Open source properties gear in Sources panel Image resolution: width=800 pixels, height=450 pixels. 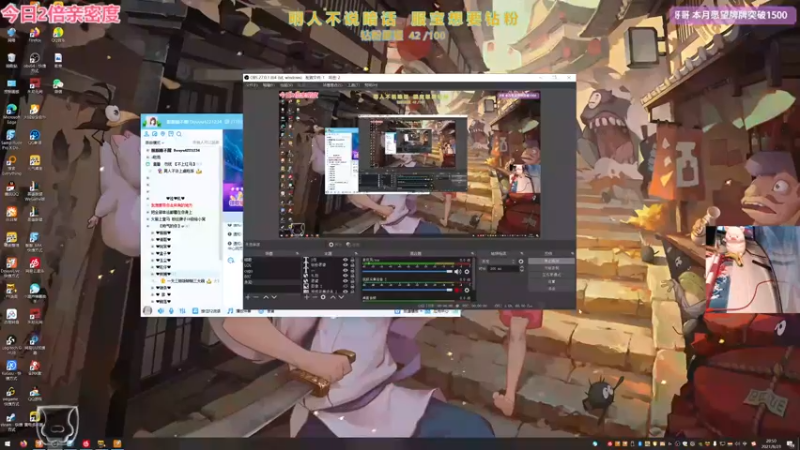pyautogui.click(x=323, y=297)
